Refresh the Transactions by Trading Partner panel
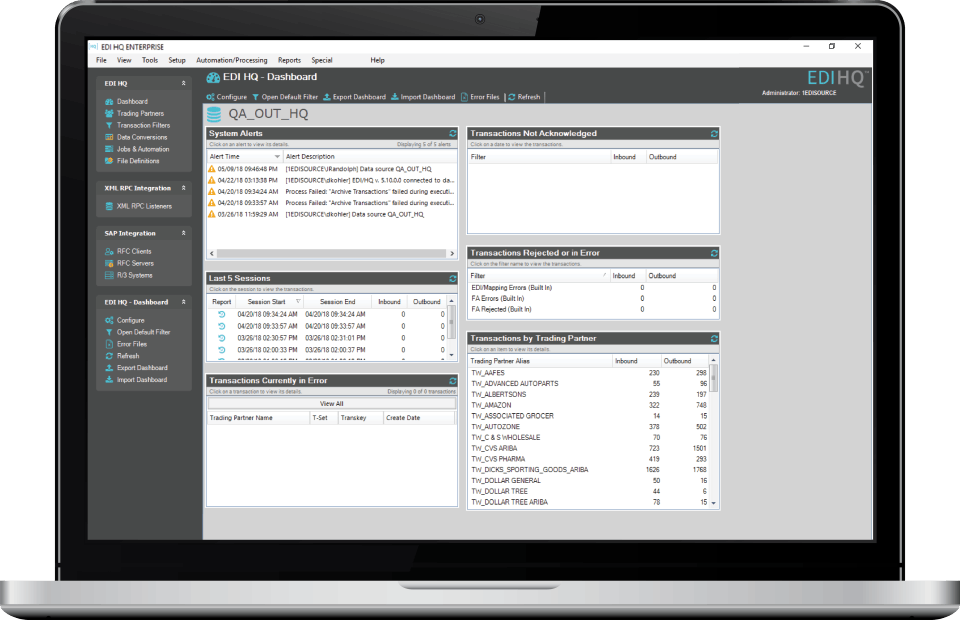 714,338
